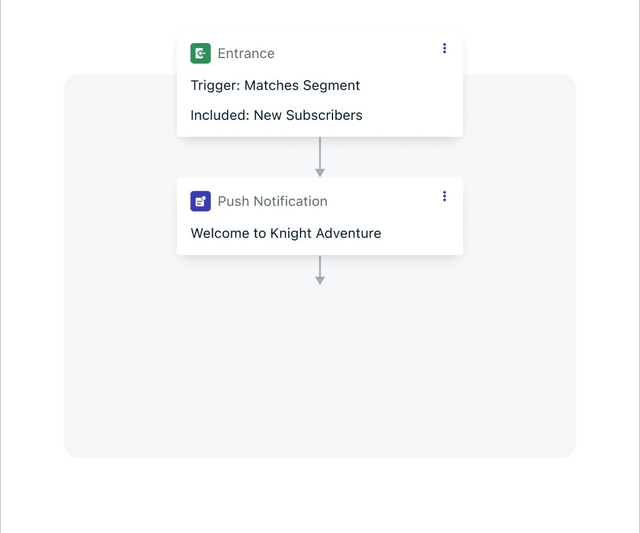
Task: Click the purple Push Notification icon
Action: tap(200, 201)
